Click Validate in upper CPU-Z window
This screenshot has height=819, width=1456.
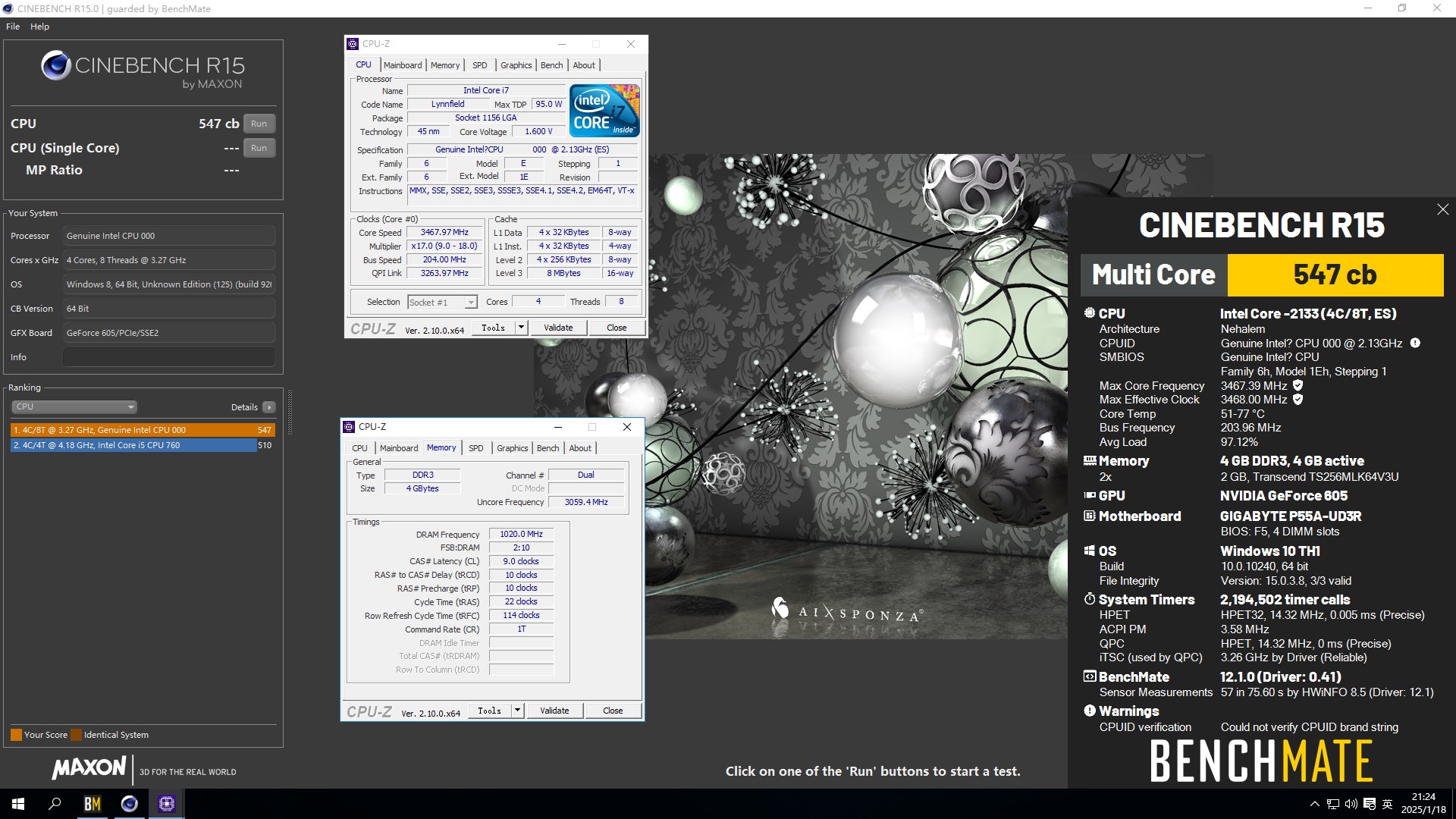click(558, 328)
